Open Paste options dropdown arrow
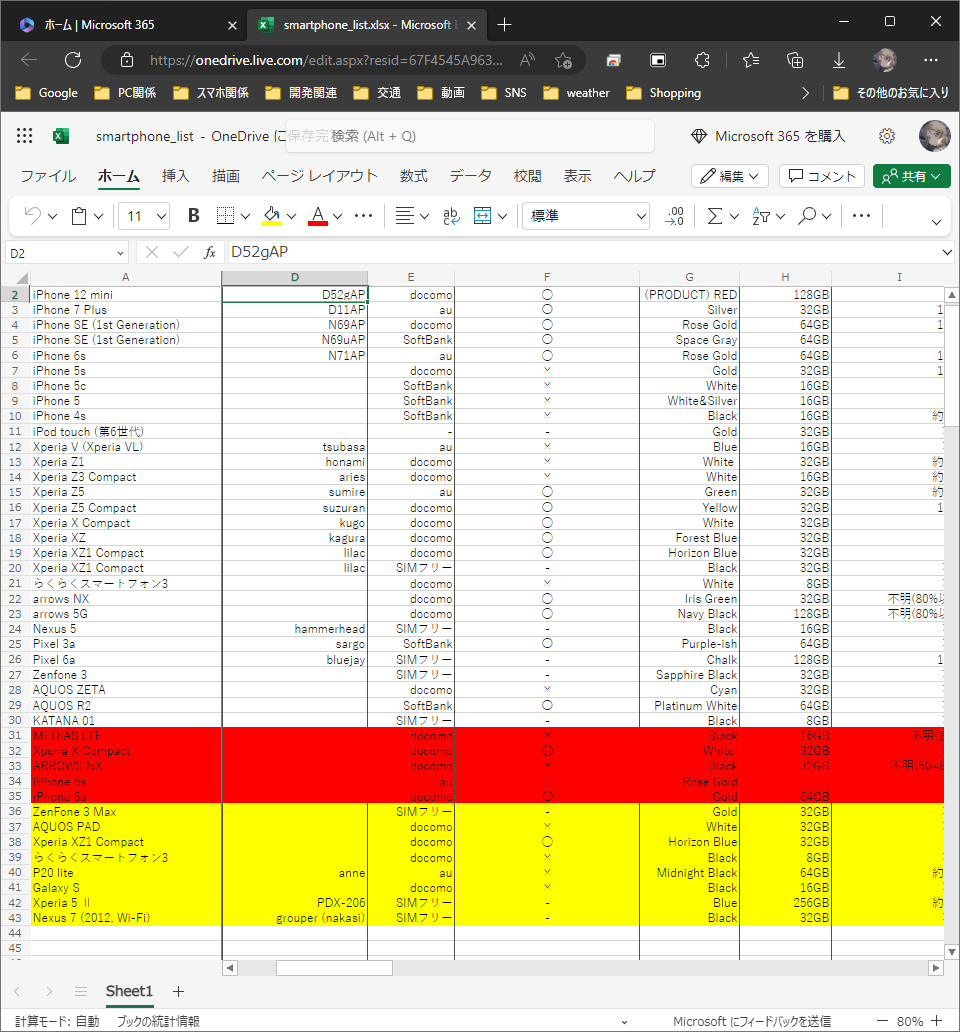The height and width of the screenshot is (1032, 960). [x=99, y=216]
